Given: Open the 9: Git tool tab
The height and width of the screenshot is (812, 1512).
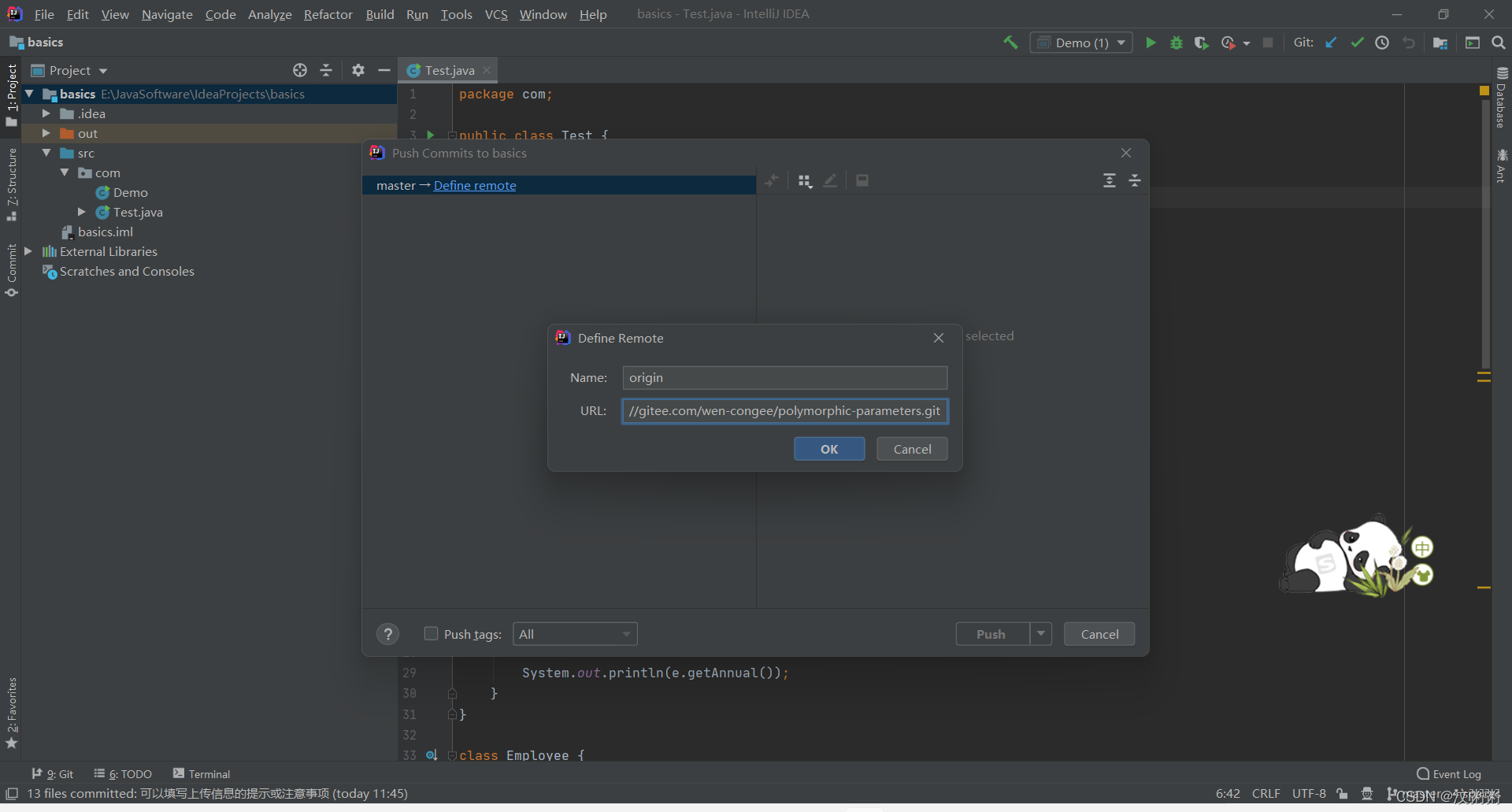Looking at the screenshot, I should coord(53,774).
